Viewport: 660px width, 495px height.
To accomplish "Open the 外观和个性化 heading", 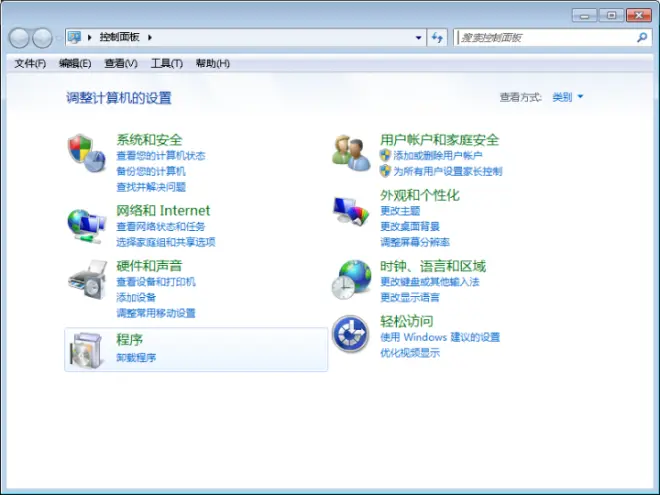I will coord(420,195).
